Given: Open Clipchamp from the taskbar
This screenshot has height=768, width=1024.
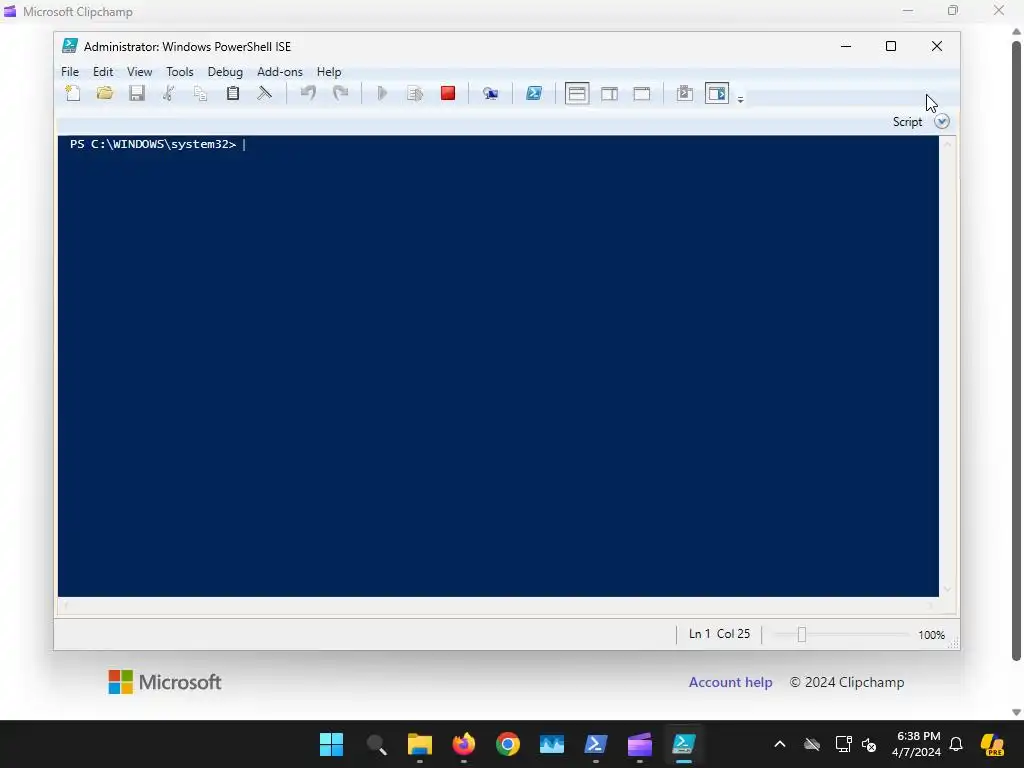Looking at the screenshot, I should point(640,744).
